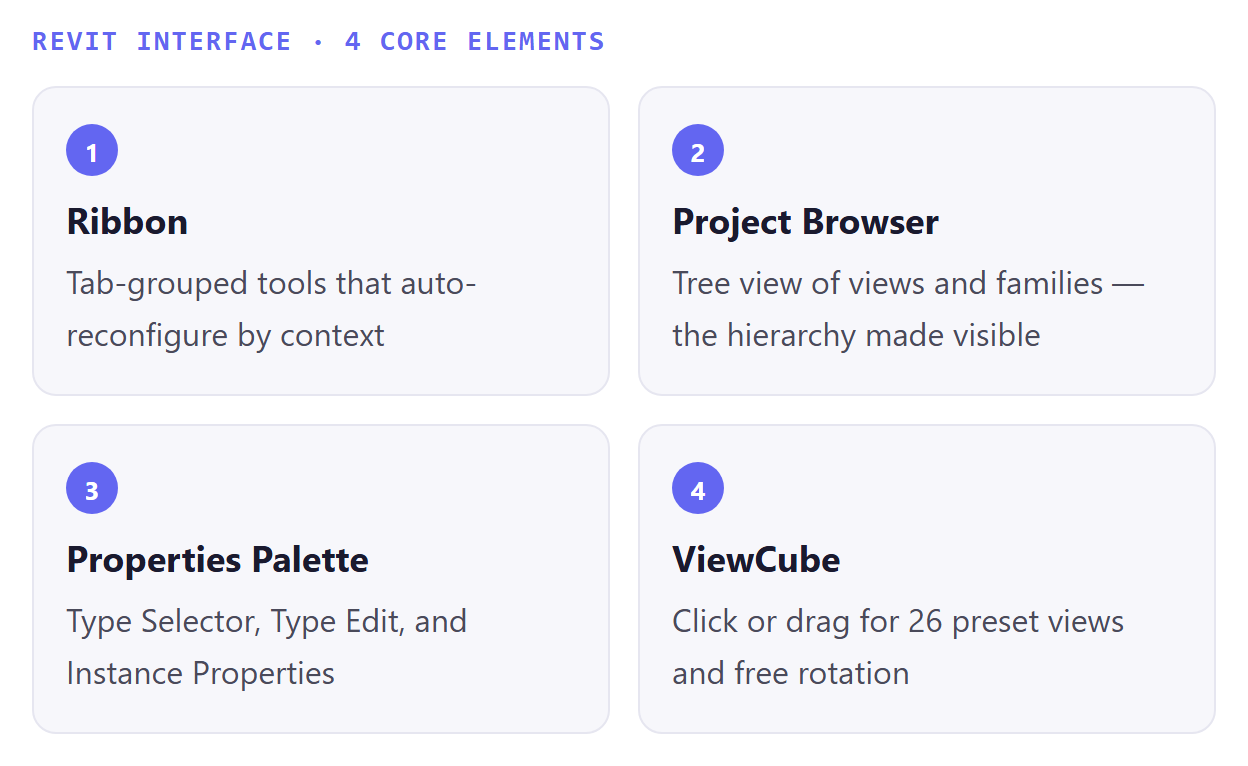The image size is (1248, 766).
Task: Click the number 4 circle badge
Action: tap(698, 489)
